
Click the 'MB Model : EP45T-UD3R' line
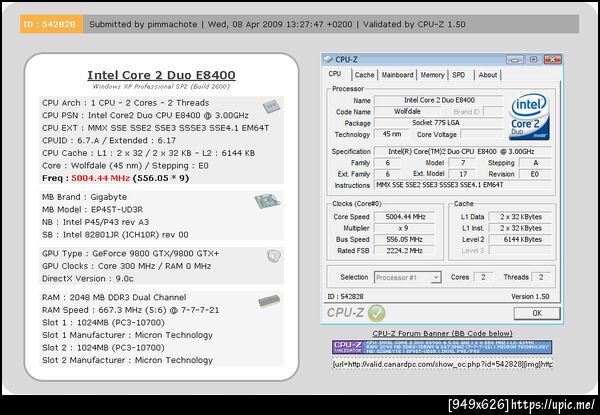pyautogui.click(x=93, y=210)
